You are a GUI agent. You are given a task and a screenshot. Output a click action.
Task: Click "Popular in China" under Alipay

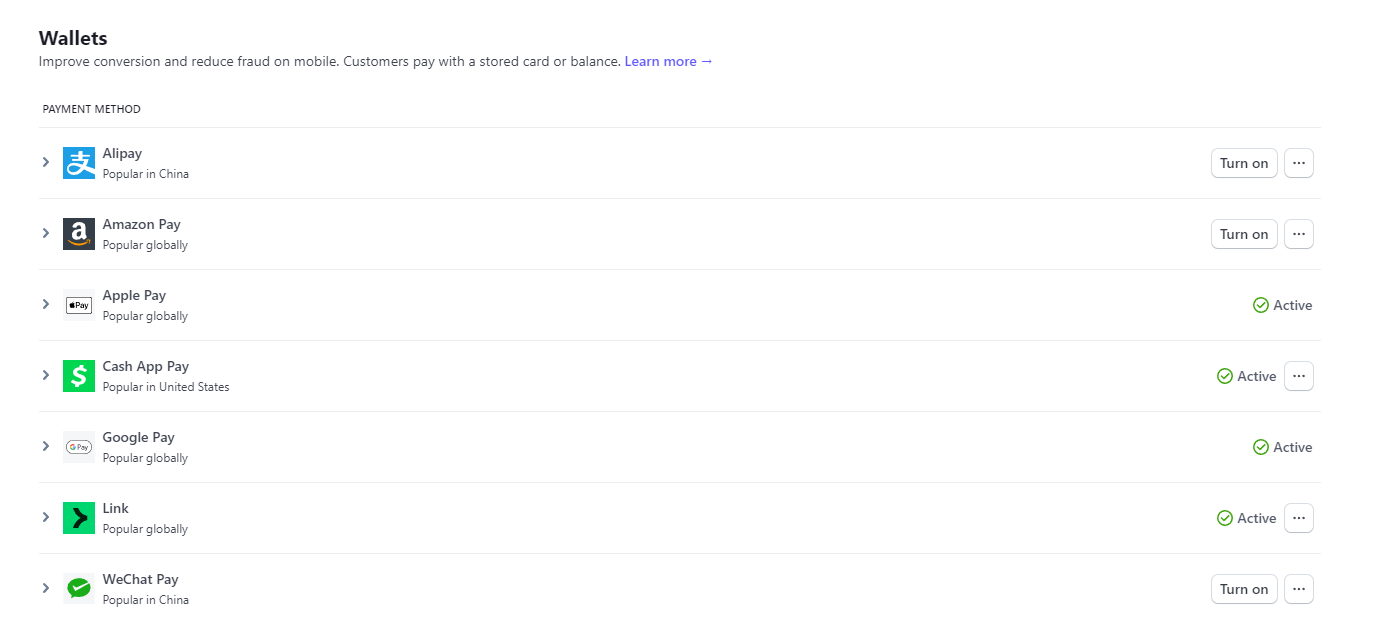[x=146, y=174]
